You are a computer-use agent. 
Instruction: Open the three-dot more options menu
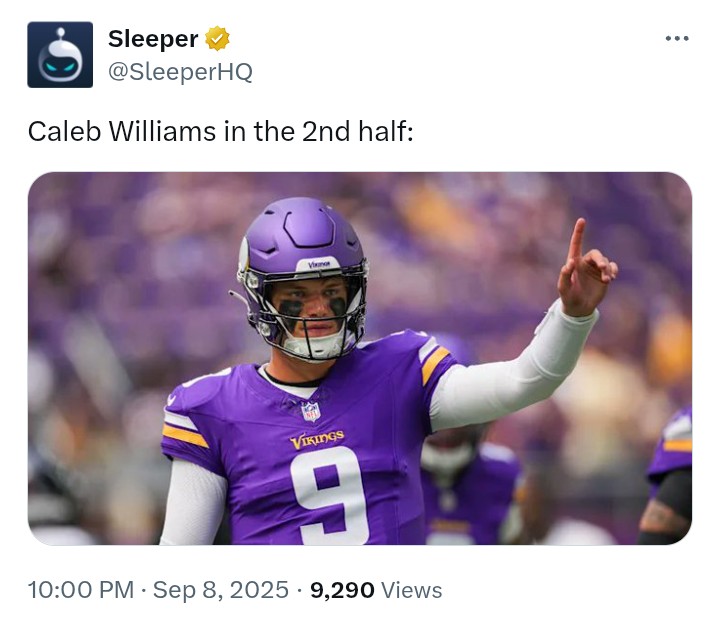point(677,39)
